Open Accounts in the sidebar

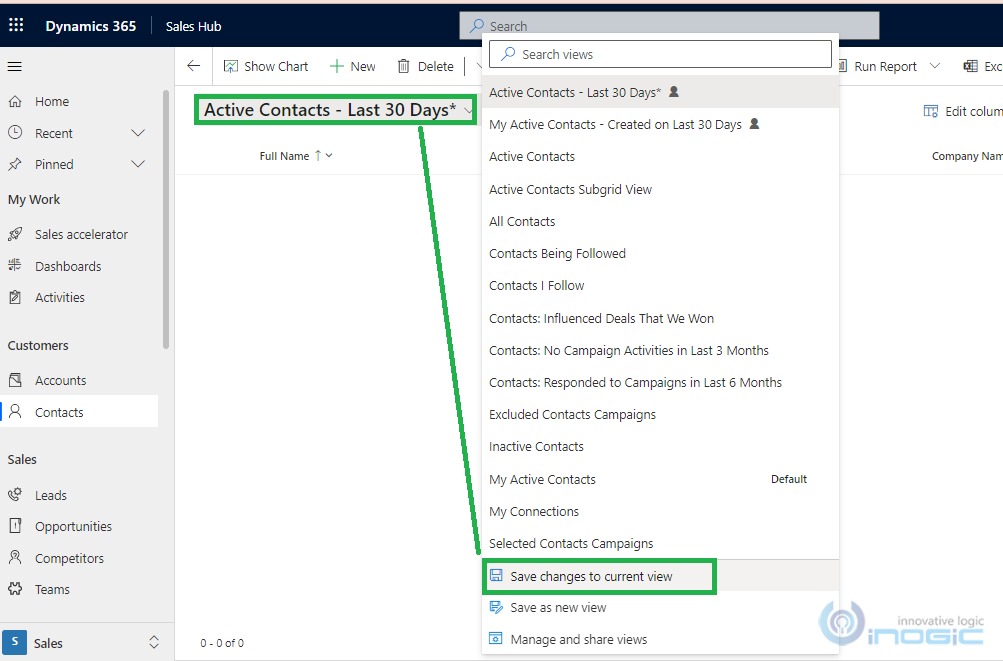pyautogui.click(x=79, y=380)
